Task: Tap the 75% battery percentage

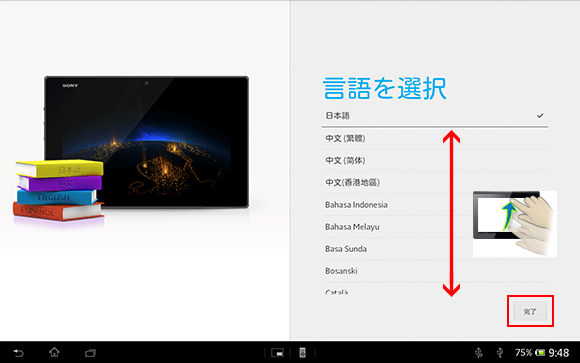Action: point(523,353)
